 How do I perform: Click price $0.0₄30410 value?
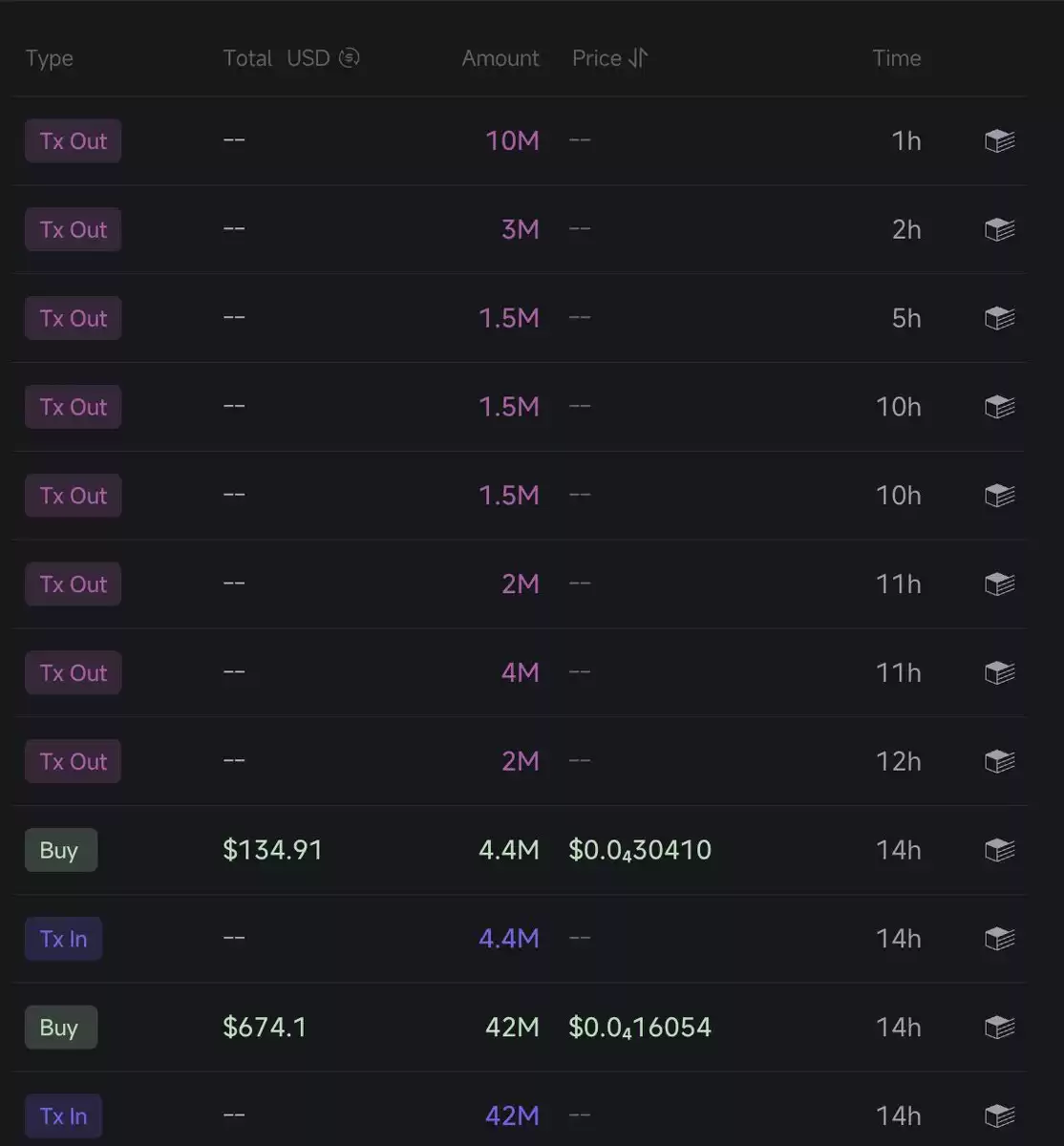(640, 850)
